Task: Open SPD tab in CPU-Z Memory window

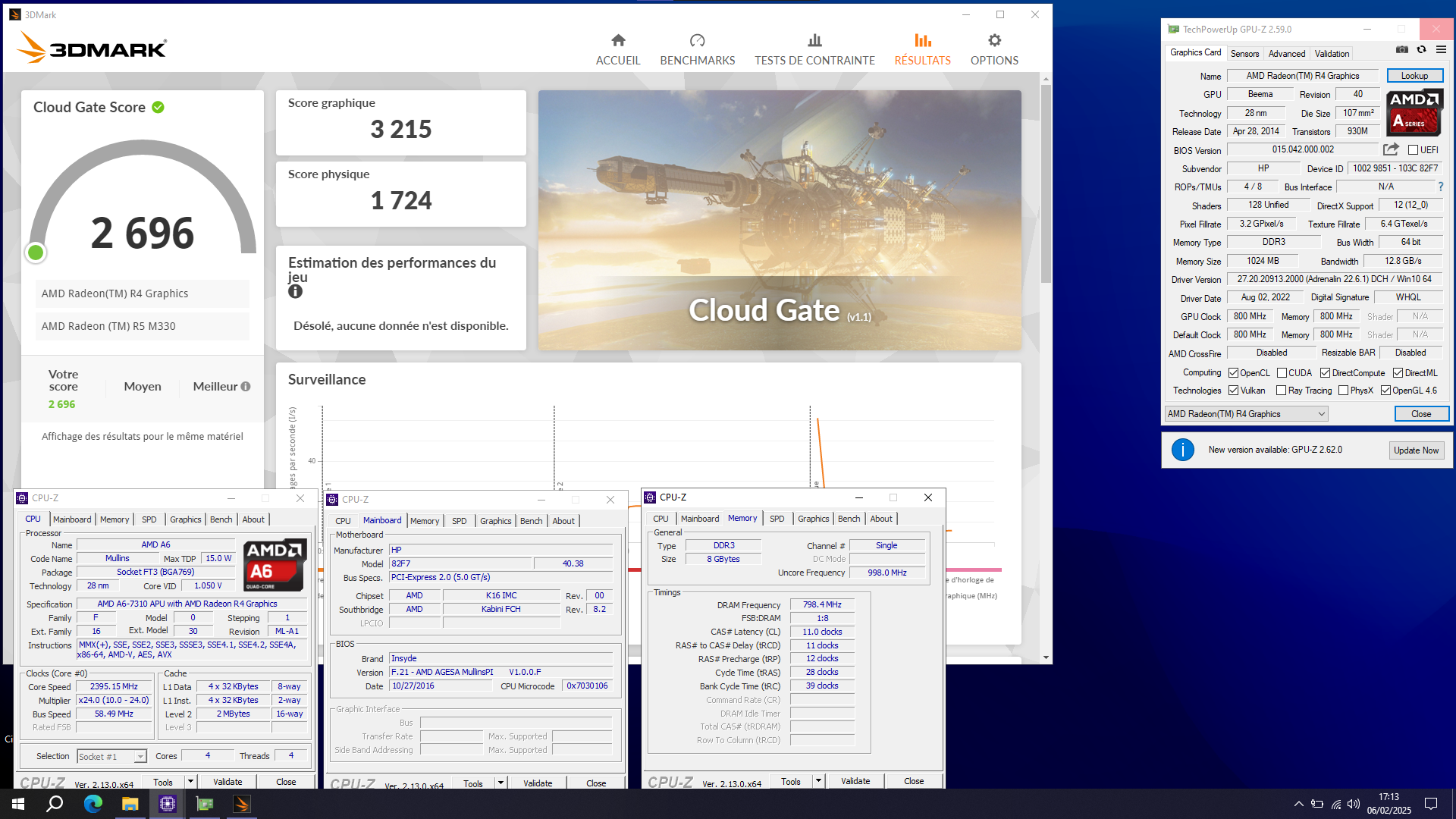Action: coord(777,519)
